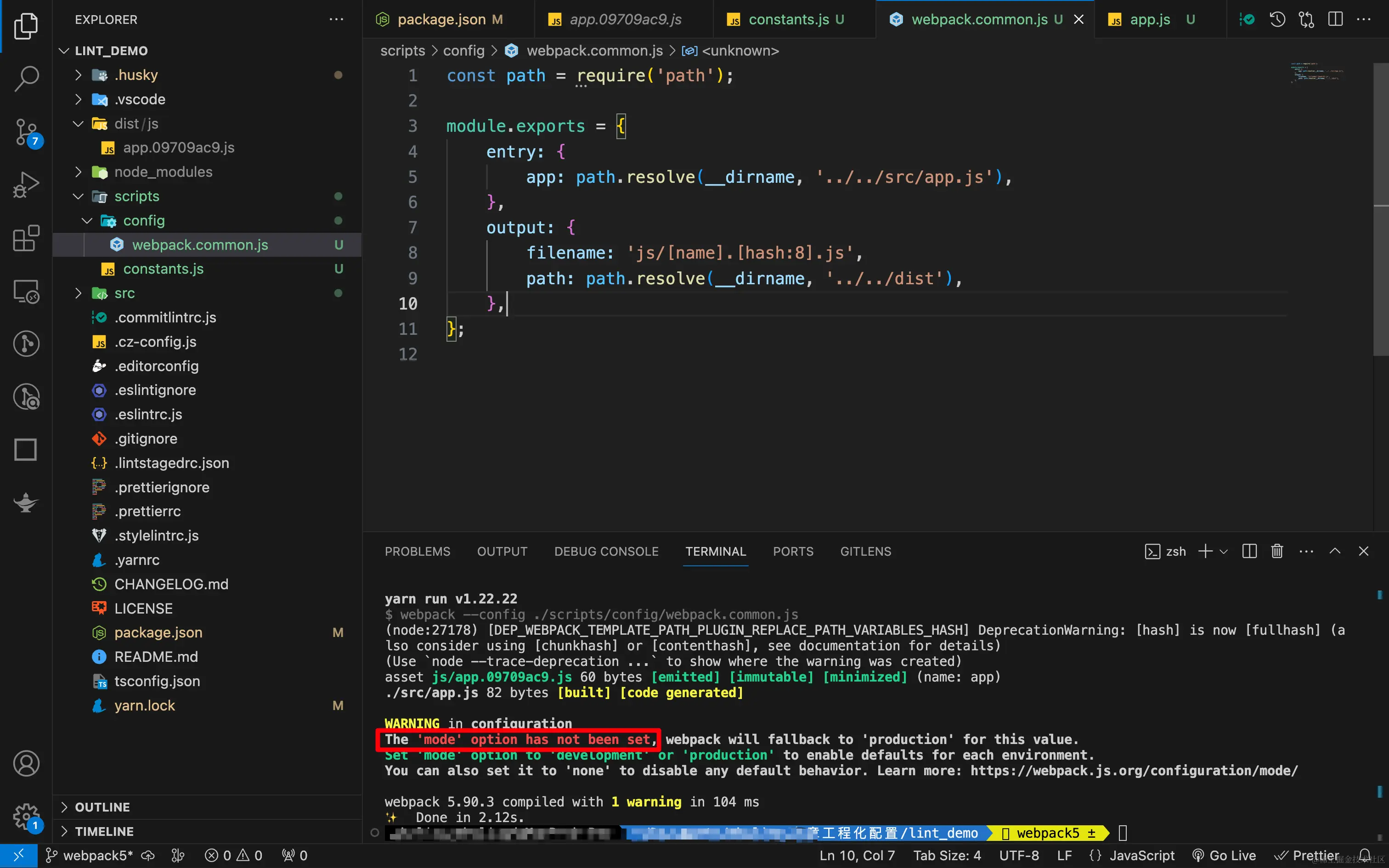Kill terminal with the trash icon
1389x868 pixels.
coord(1276,551)
